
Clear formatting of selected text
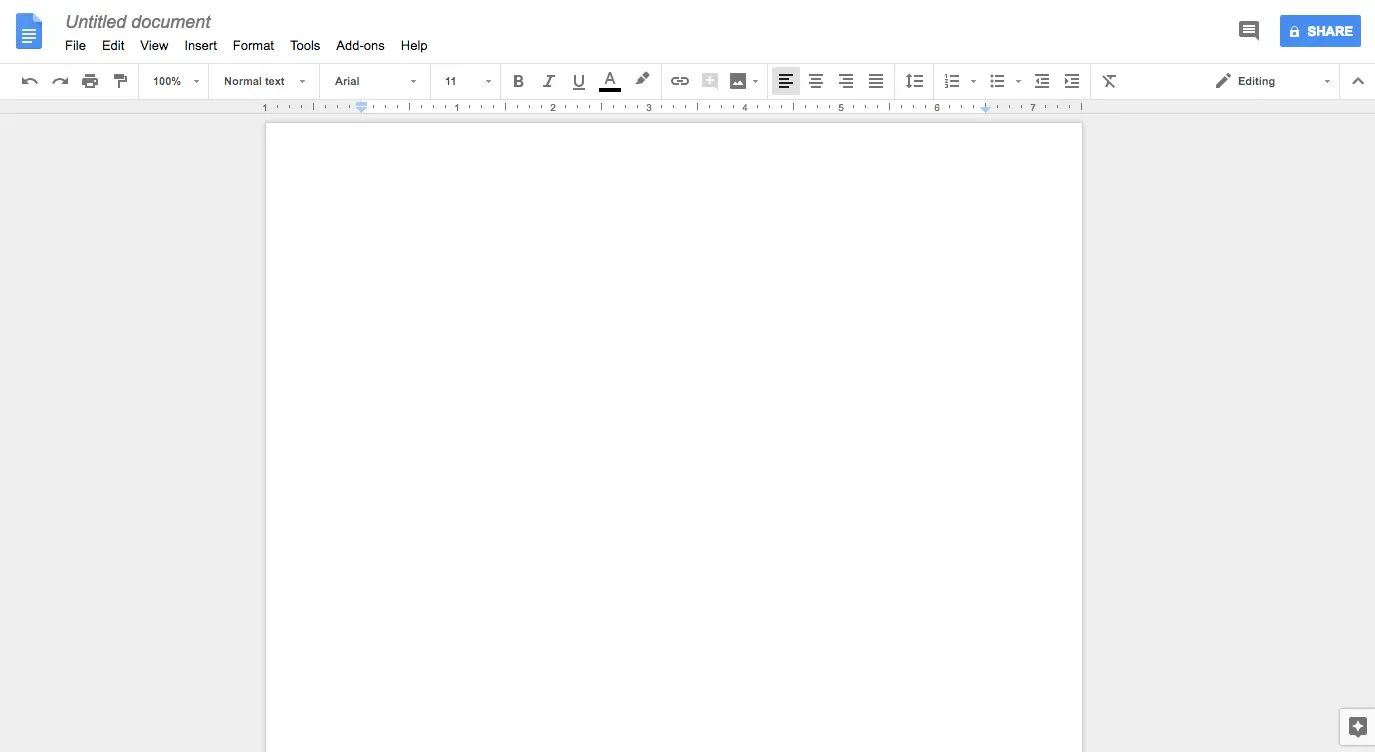pos(1108,81)
